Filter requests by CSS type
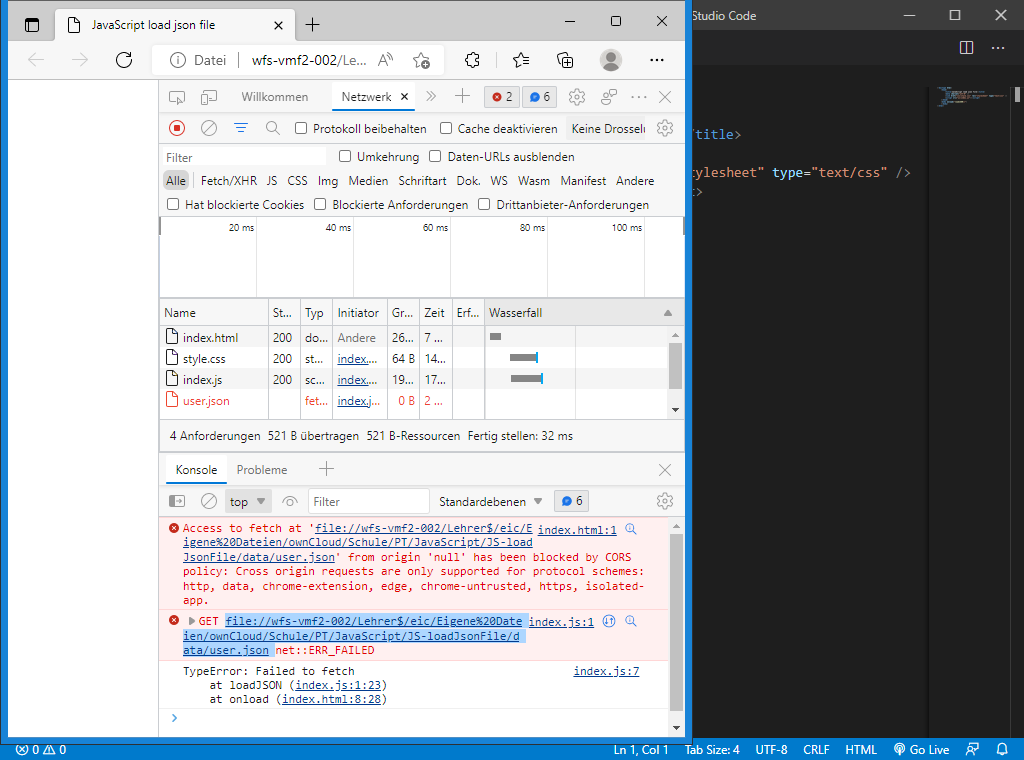The width and height of the screenshot is (1024, 760). click(x=297, y=181)
